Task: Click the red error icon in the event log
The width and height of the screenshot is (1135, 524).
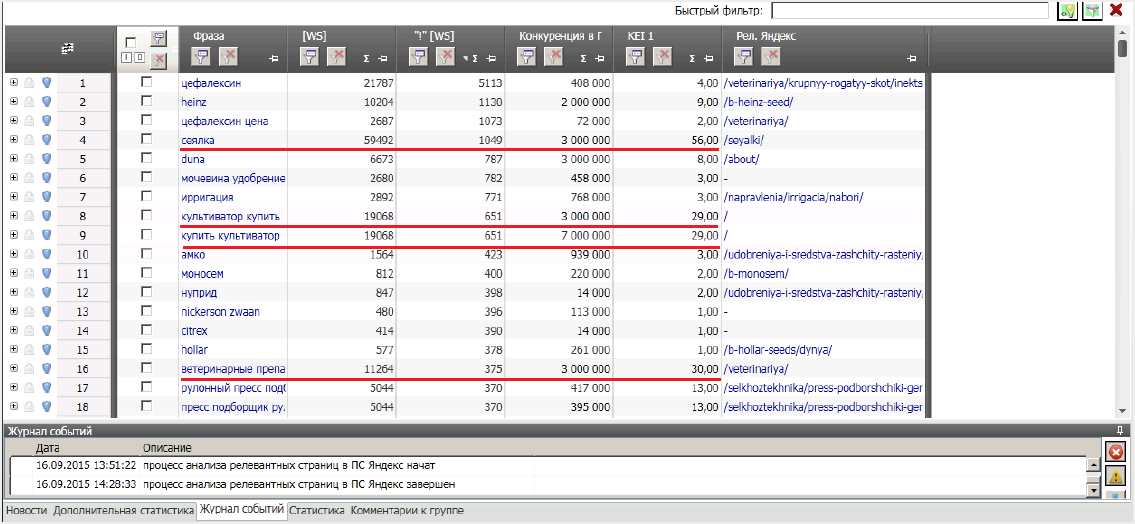Action: (1116, 452)
